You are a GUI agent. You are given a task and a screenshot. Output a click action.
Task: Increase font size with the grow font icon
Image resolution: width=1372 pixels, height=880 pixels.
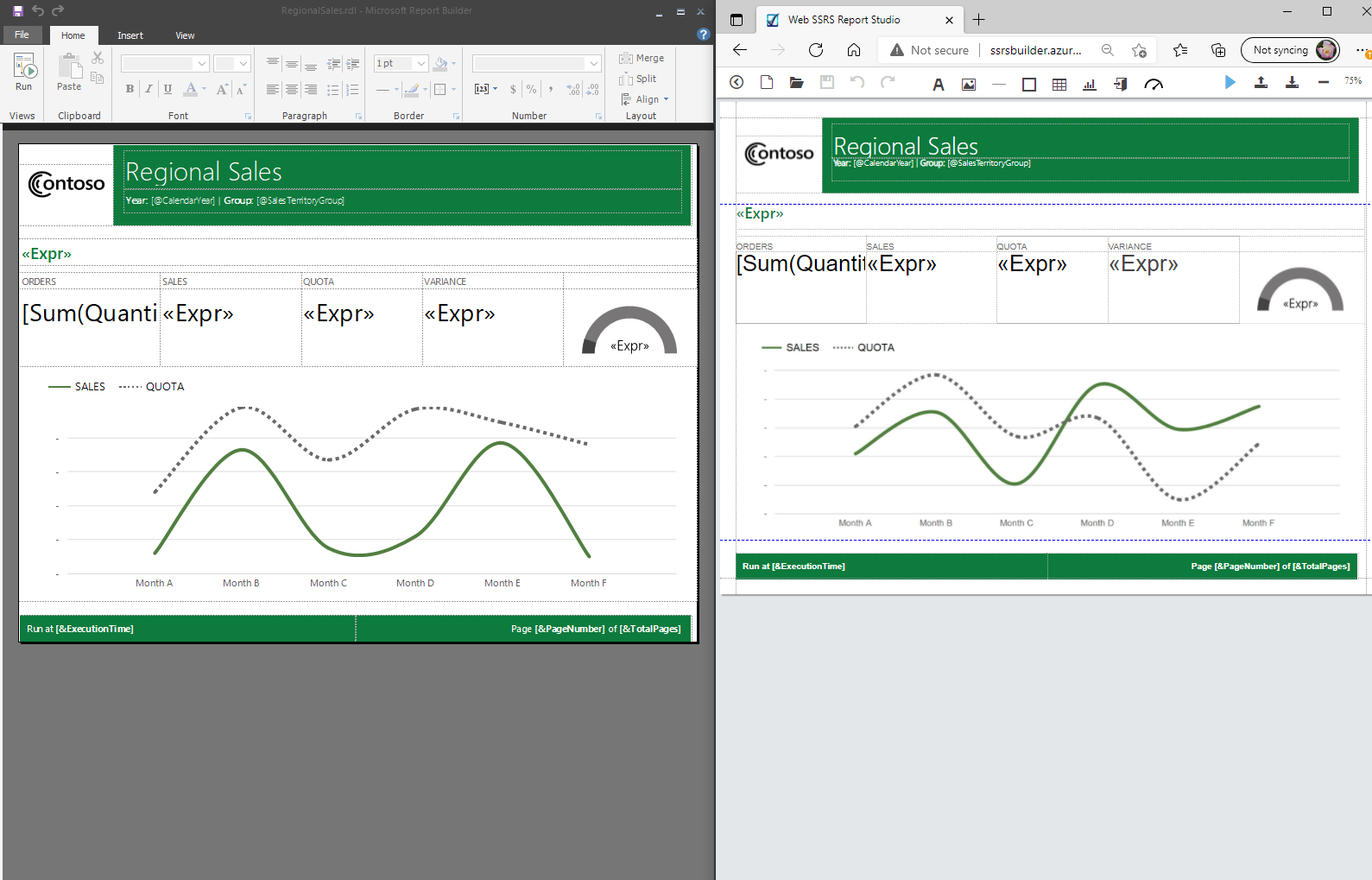click(x=223, y=89)
